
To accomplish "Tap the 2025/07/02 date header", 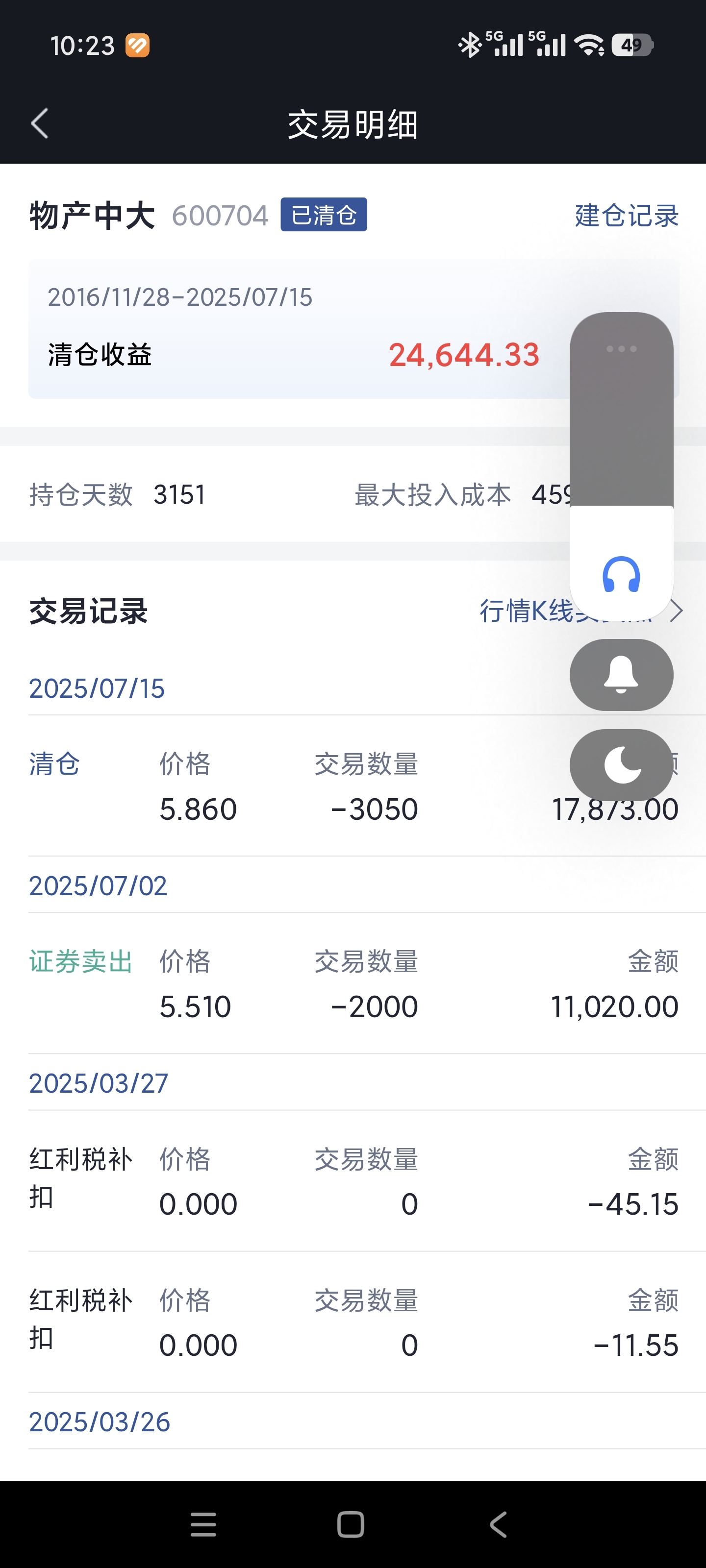I will click(x=98, y=885).
